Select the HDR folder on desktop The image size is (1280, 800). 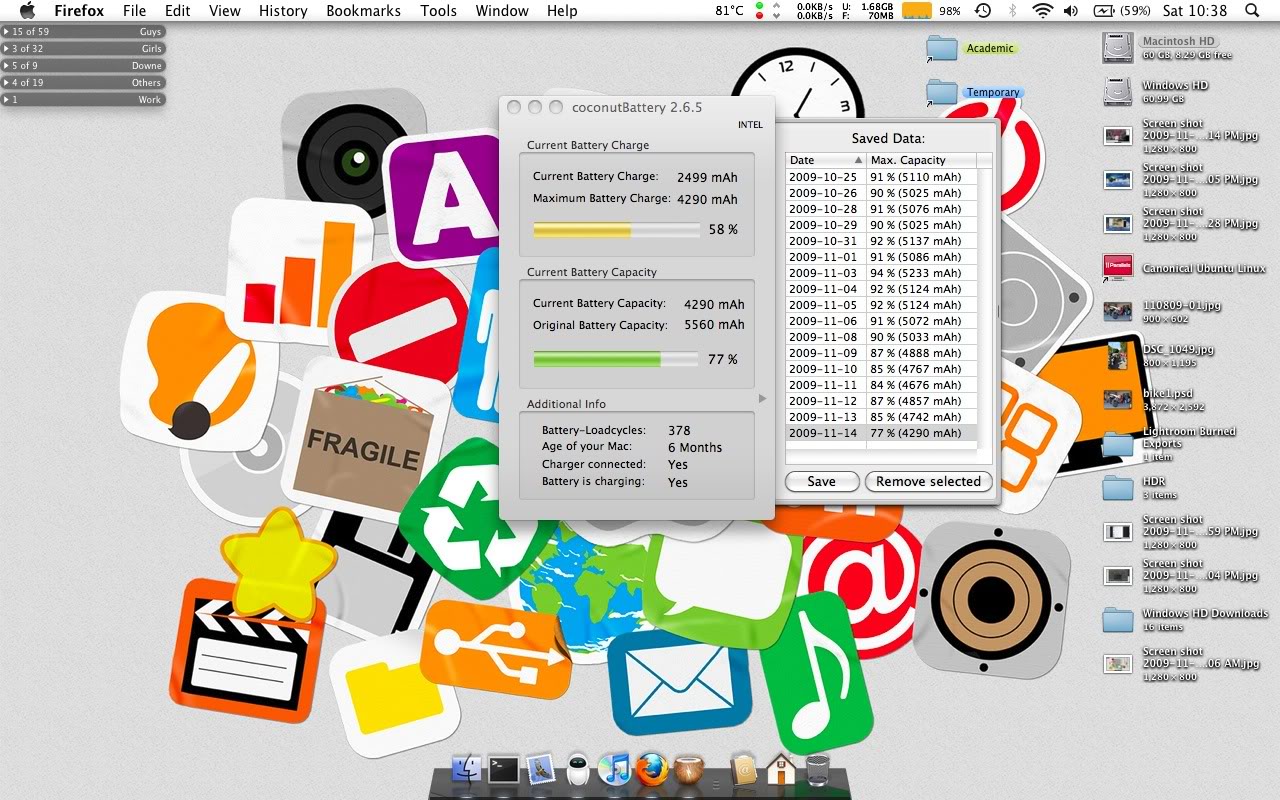click(1117, 487)
